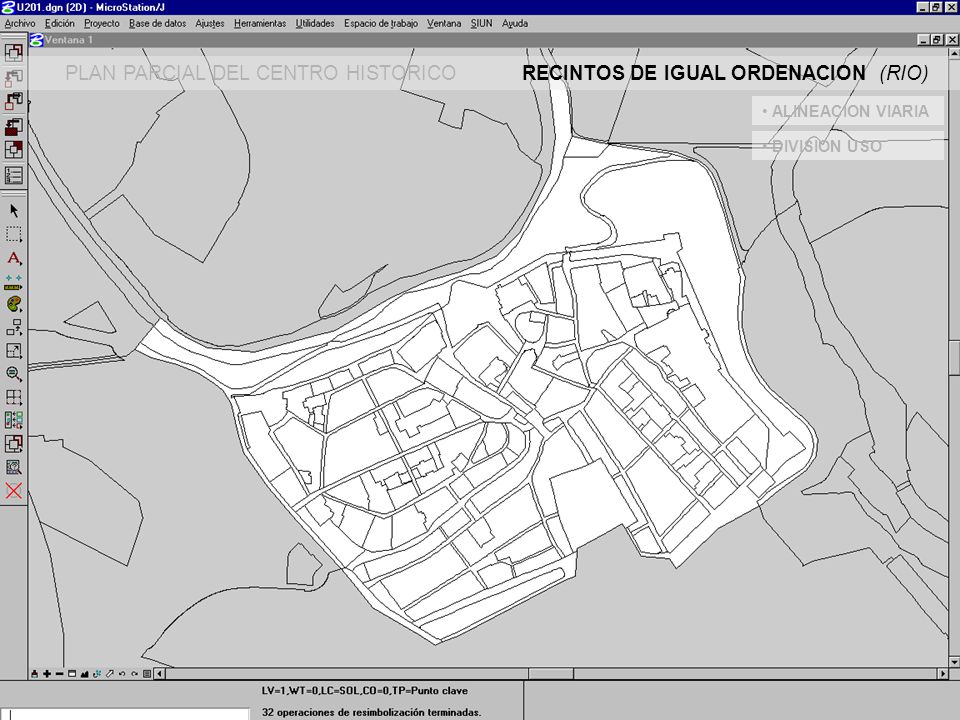Maximize the Ventana 1 view window

(x=937, y=40)
